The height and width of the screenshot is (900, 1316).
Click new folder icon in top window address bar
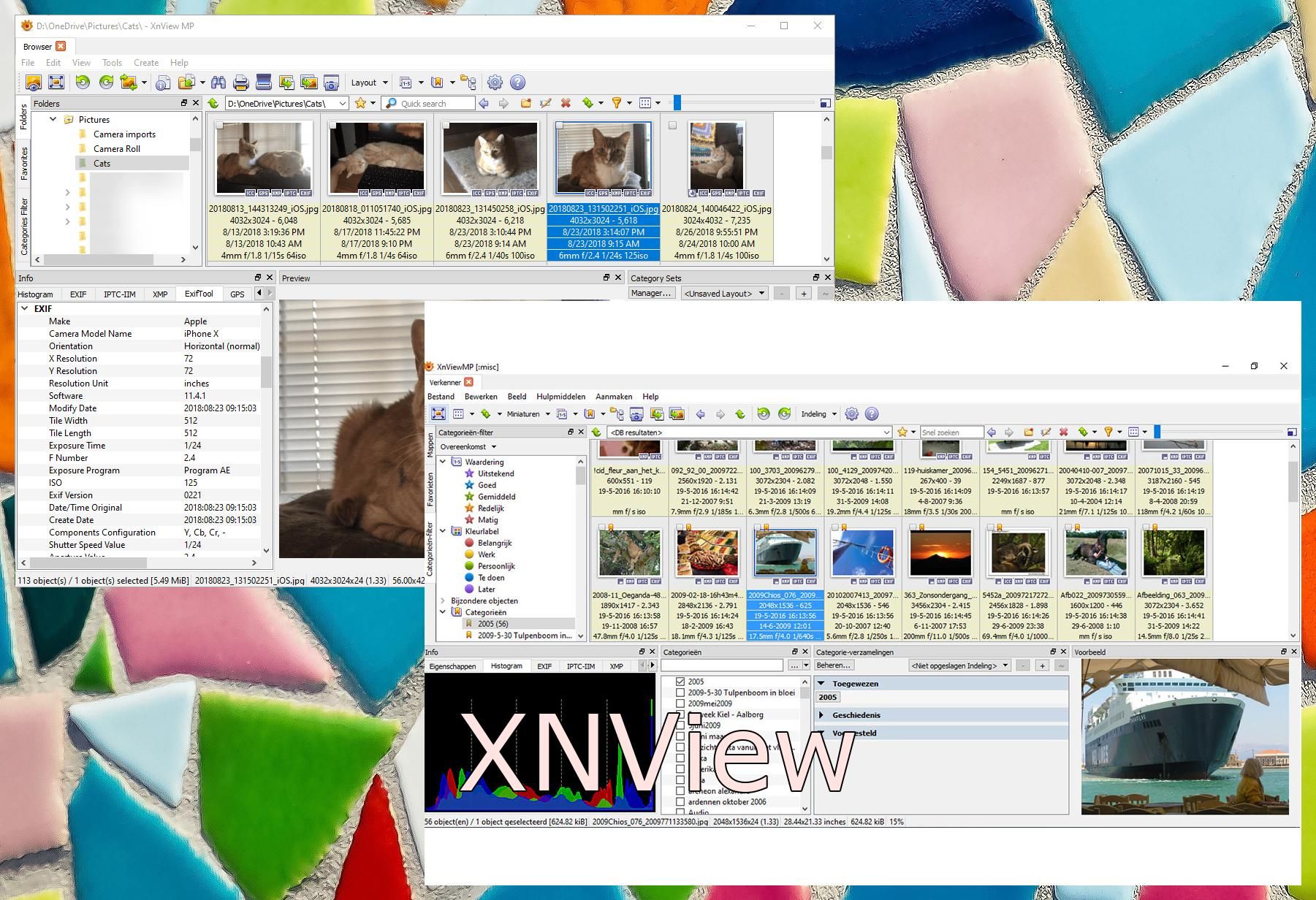click(525, 104)
